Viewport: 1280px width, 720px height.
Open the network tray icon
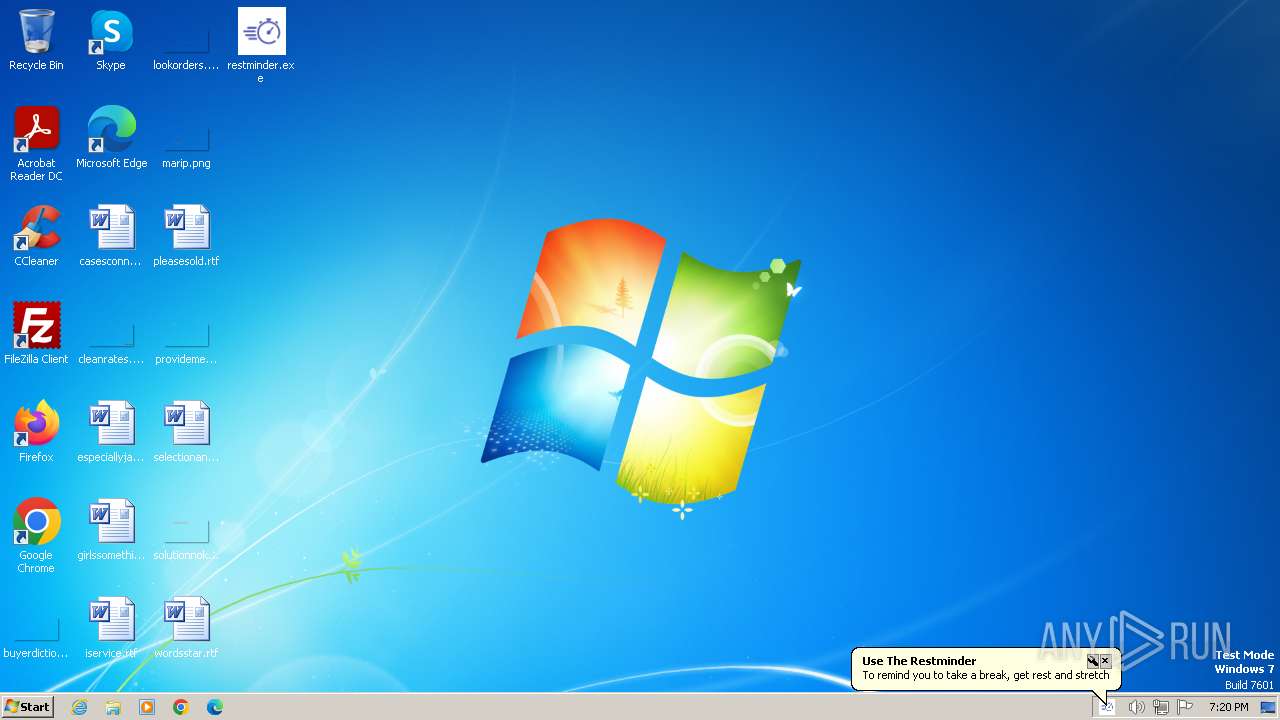[1161, 707]
